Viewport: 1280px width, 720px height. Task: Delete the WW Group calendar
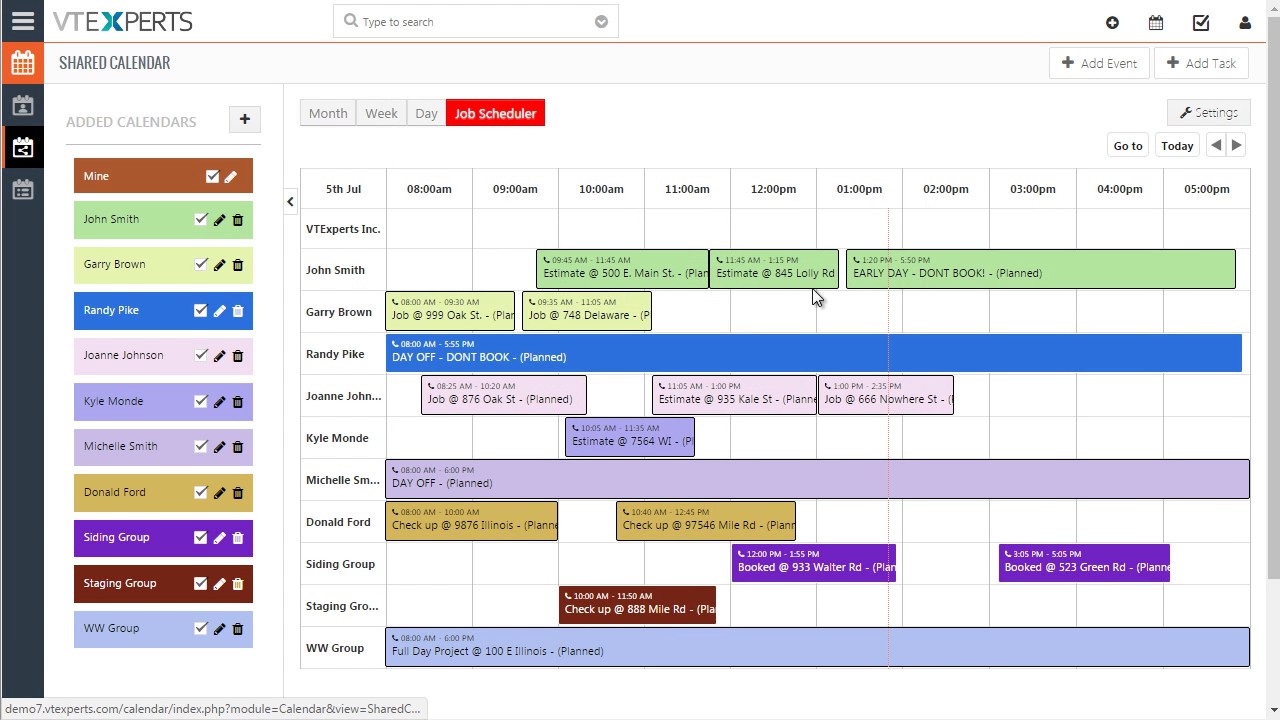pyautogui.click(x=238, y=629)
